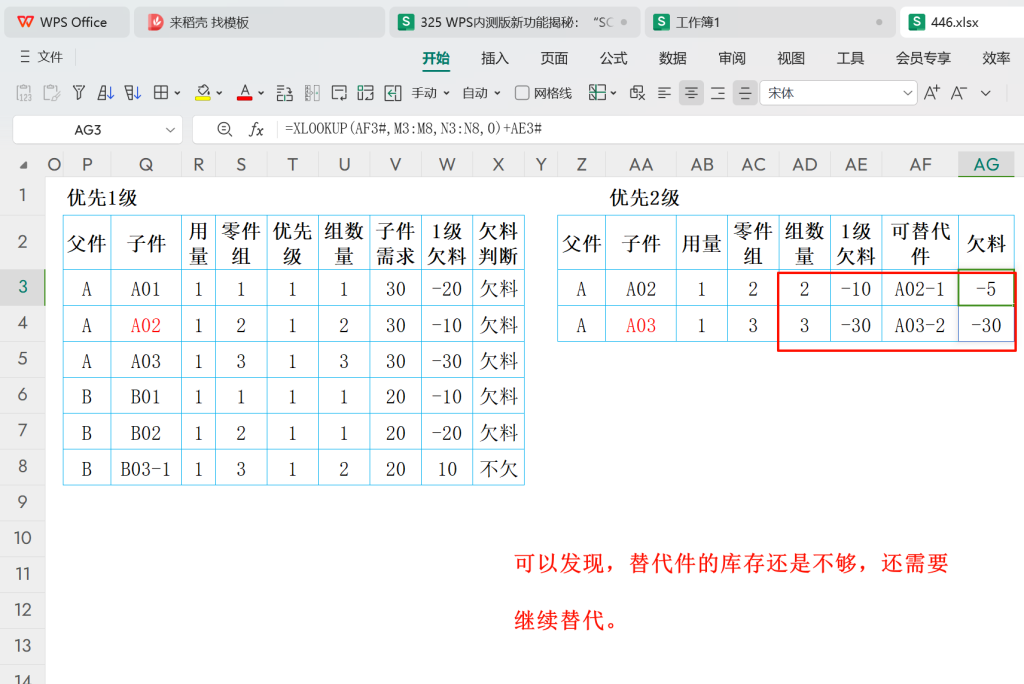Click inside the formula bar XLOOKUP formula
The height and width of the screenshot is (684, 1024).
(x=413, y=129)
